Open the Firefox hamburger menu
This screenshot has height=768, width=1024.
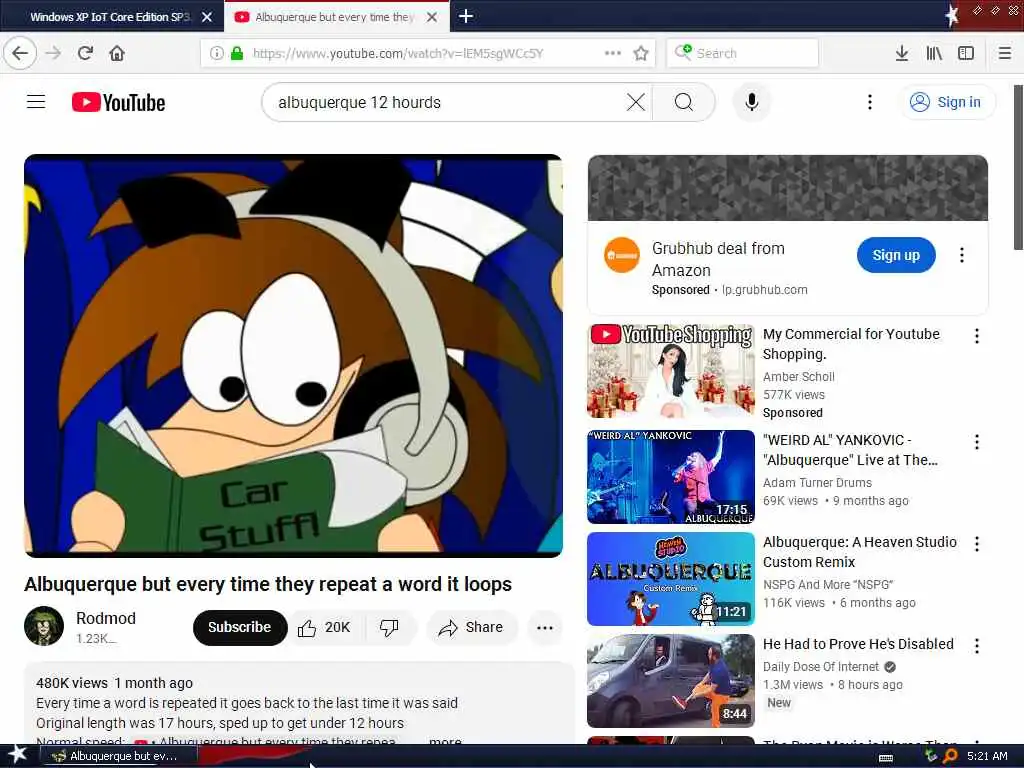coord(1005,53)
